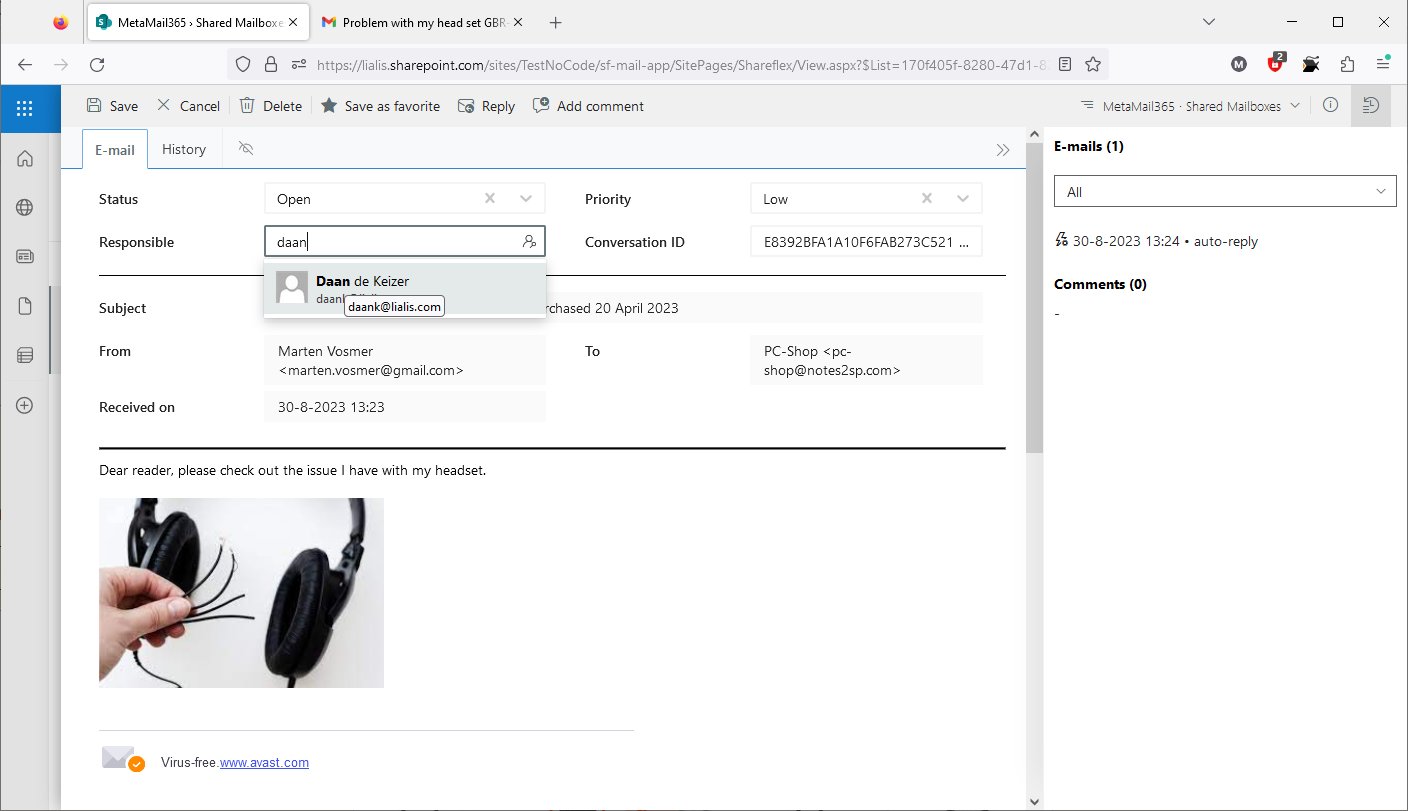Screen dimensions: 1408x811
Task: Click the Save toolbar button
Action: click(112, 106)
